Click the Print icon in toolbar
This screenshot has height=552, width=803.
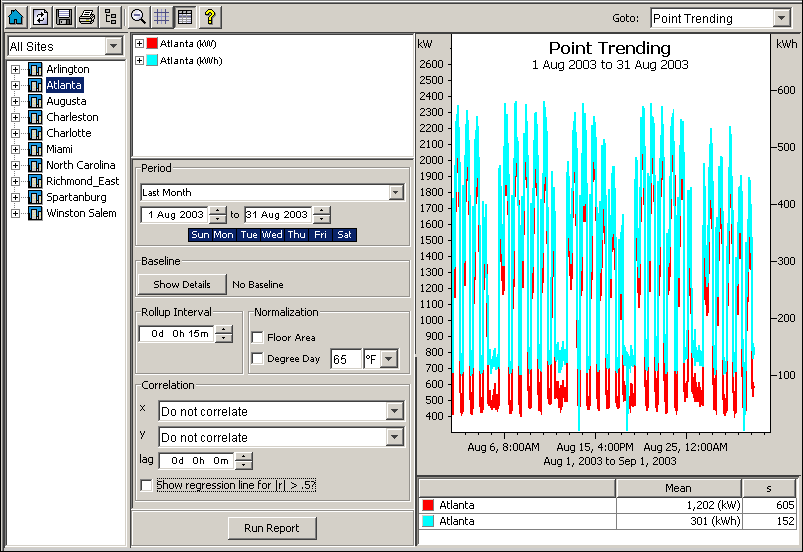(87, 16)
